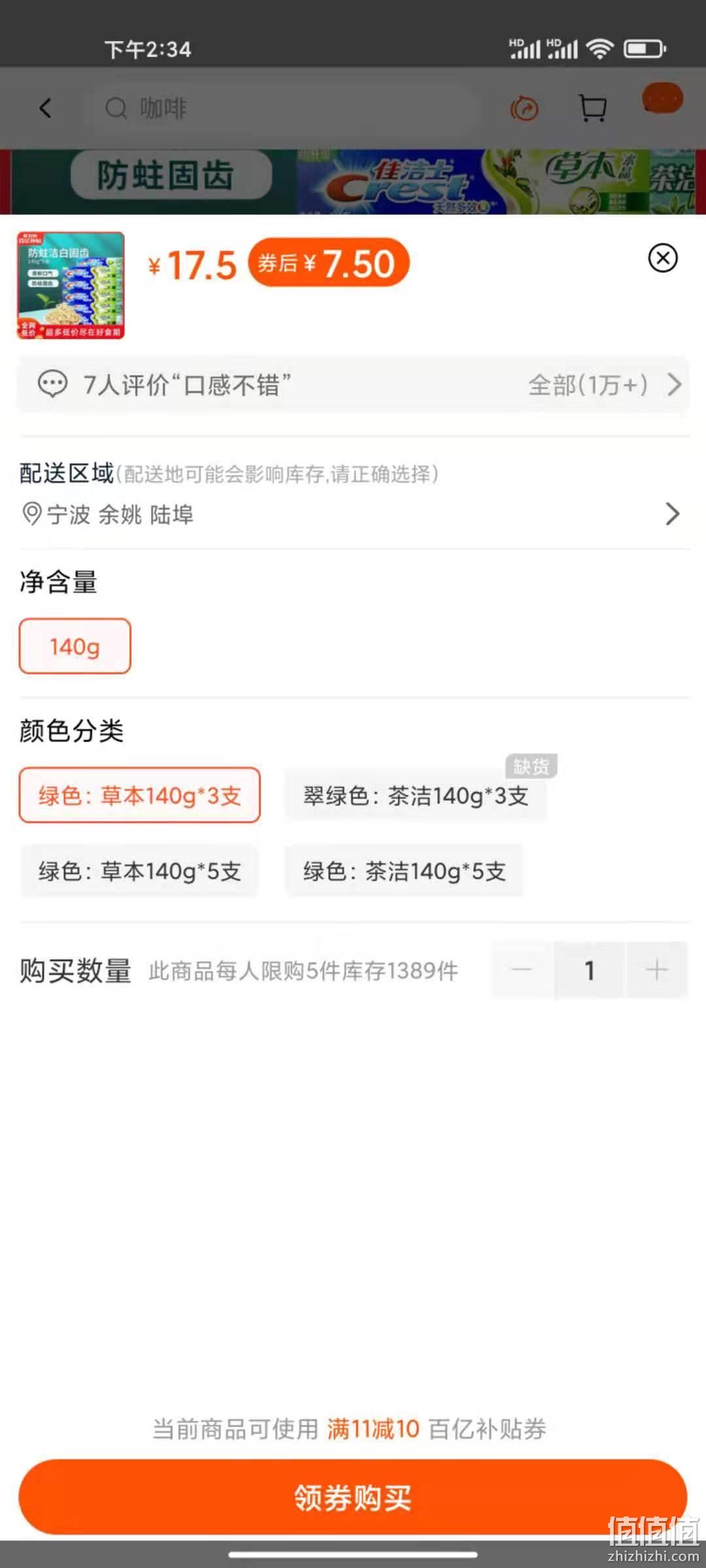706x1568 pixels.
Task: Tap the product thumbnail image
Action: coord(71,286)
